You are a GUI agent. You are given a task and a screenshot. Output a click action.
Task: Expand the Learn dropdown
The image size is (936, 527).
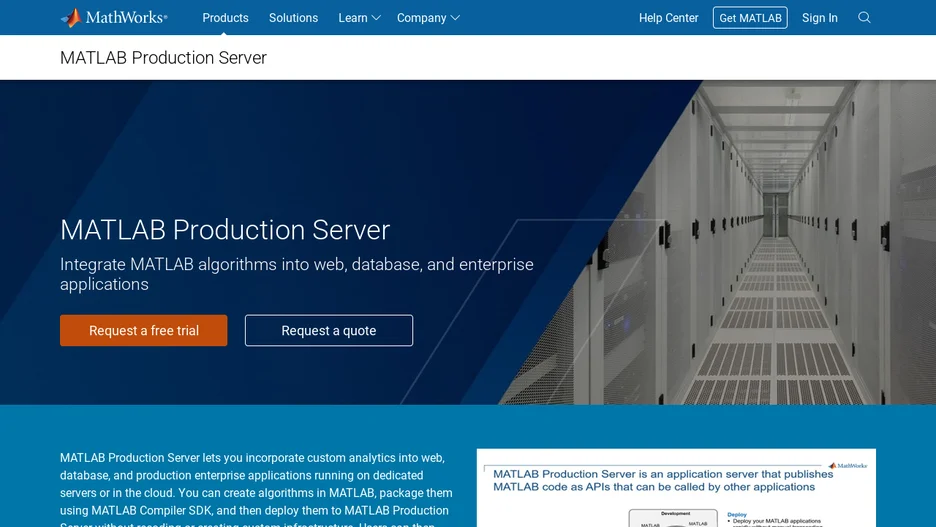tap(359, 18)
